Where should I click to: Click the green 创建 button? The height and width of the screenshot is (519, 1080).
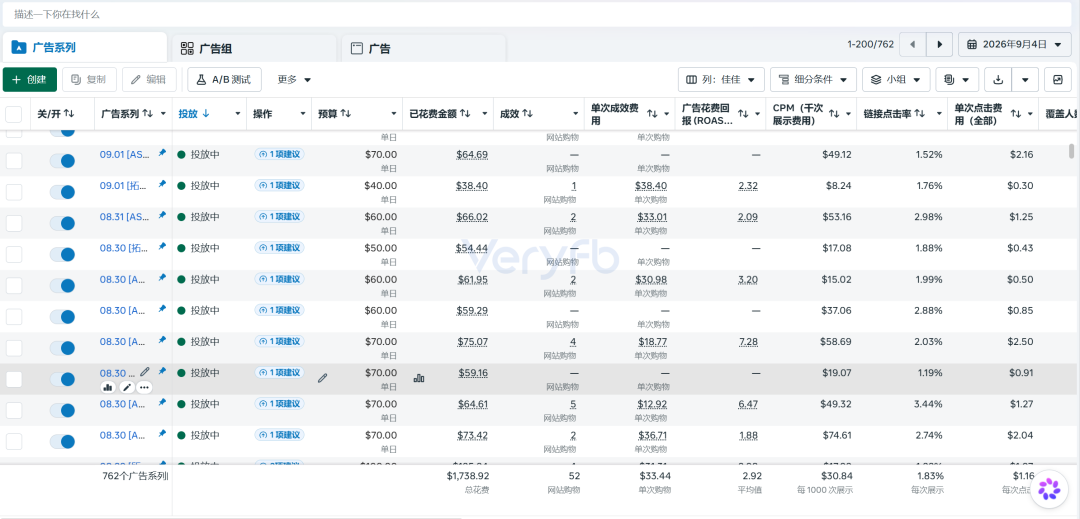(30, 79)
